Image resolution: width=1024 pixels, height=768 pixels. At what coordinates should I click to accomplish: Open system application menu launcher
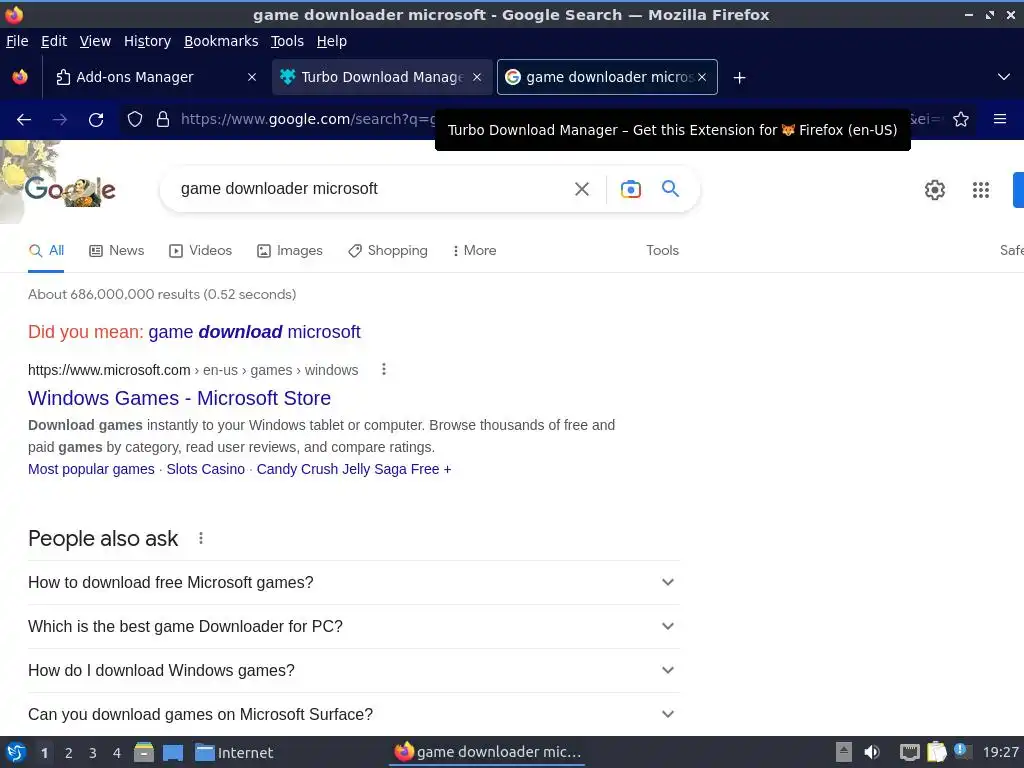[x=16, y=752]
